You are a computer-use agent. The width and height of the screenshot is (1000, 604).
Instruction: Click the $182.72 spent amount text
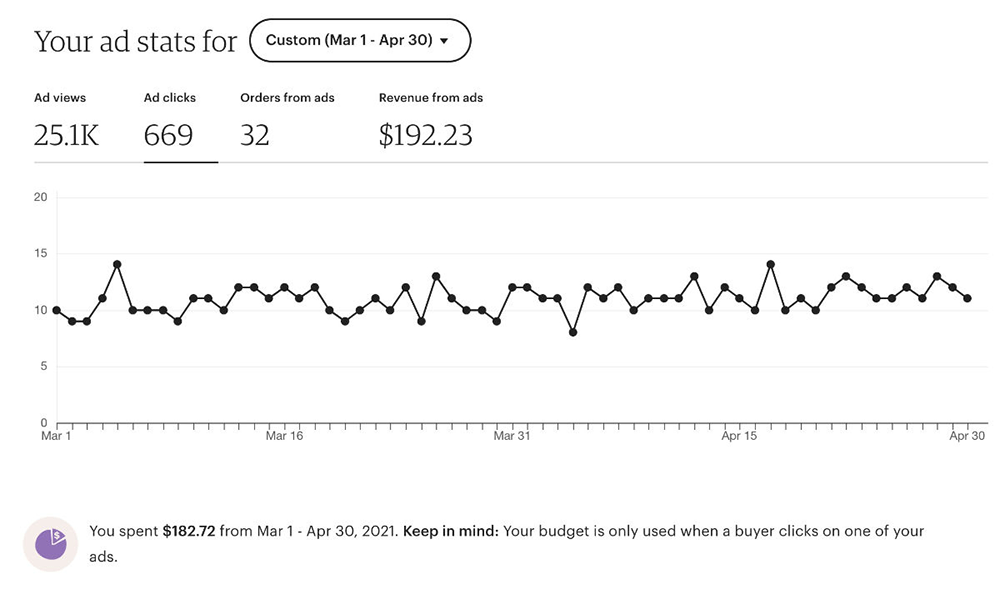click(189, 532)
